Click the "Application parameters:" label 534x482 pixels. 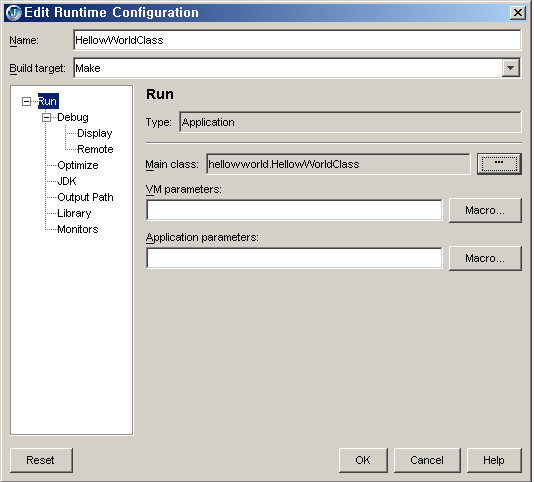[202, 237]
